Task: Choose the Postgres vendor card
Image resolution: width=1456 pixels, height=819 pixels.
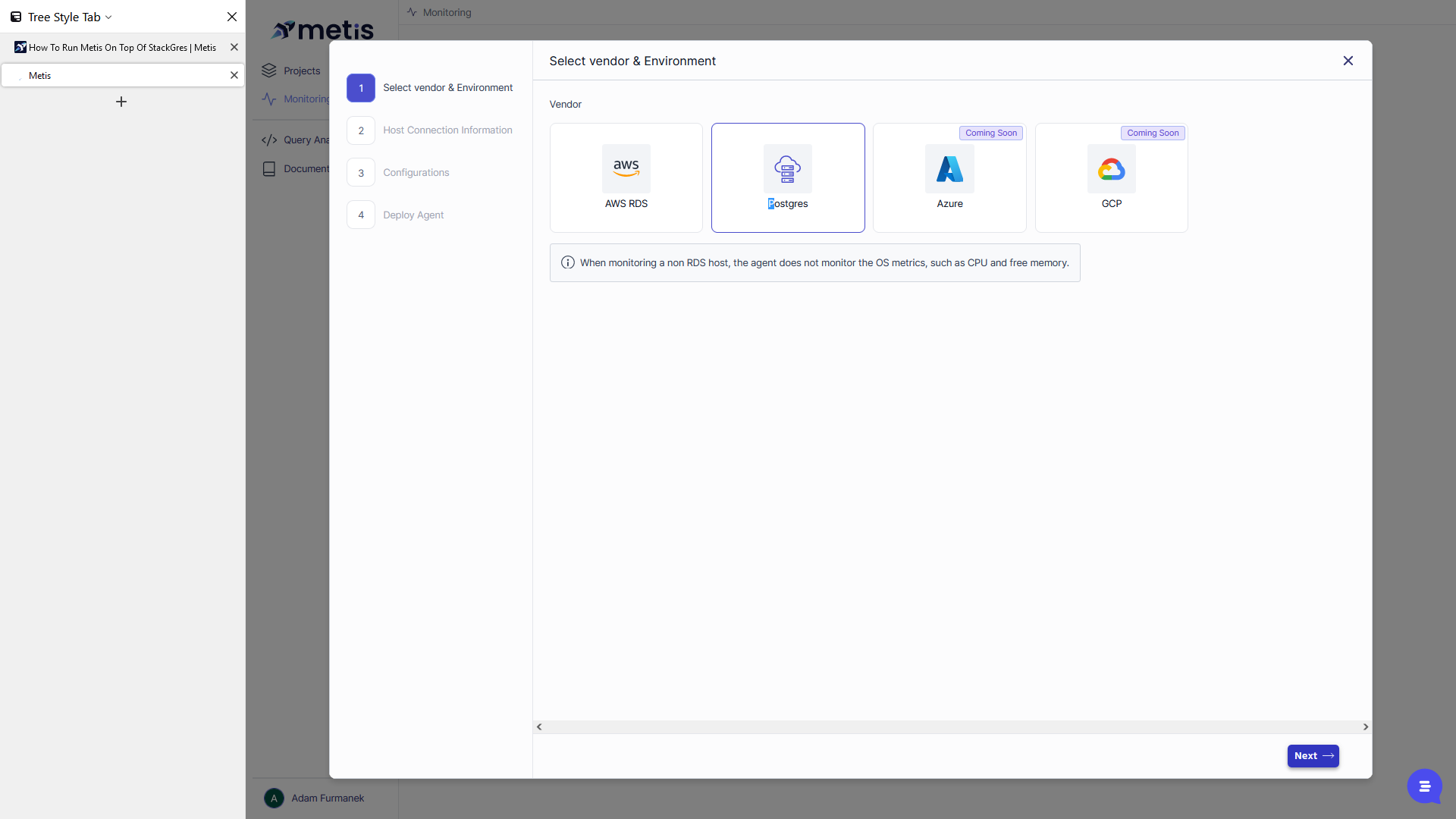Action: click(788, 177)
